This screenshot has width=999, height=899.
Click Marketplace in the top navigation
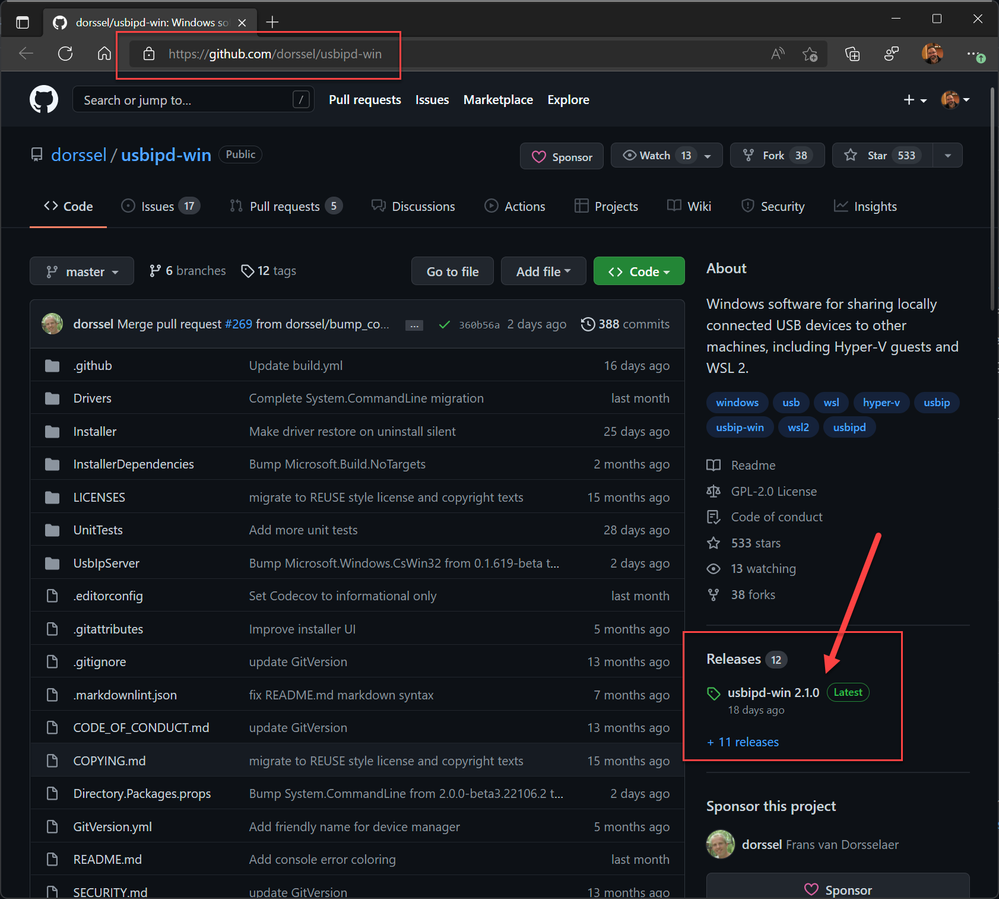click(x=498, y=100)
